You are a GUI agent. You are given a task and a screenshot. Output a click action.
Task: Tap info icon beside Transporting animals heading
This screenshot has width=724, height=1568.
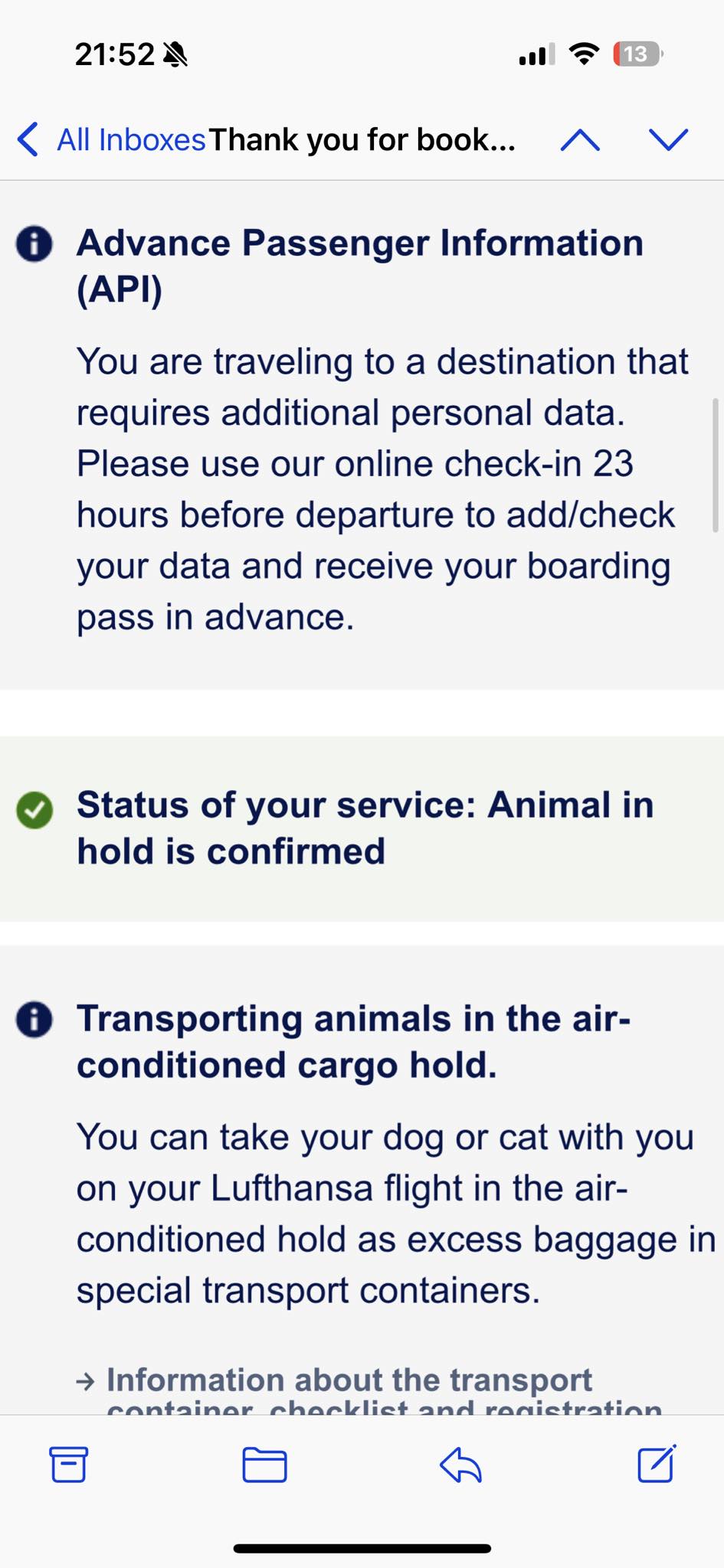(x=34, y=1020)
